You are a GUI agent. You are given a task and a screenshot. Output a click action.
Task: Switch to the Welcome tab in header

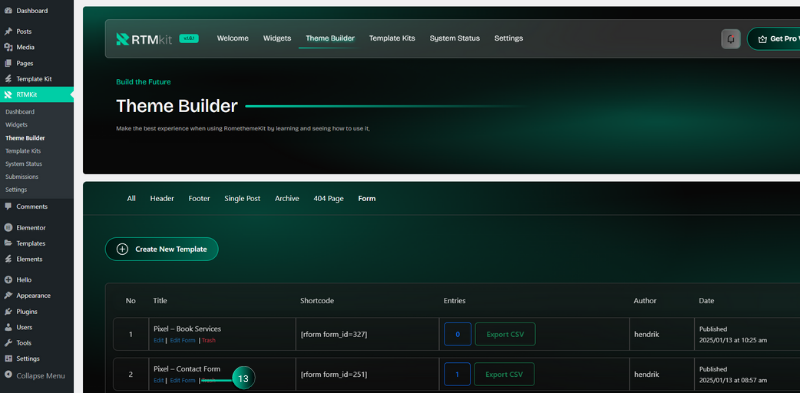pos(233,38)
